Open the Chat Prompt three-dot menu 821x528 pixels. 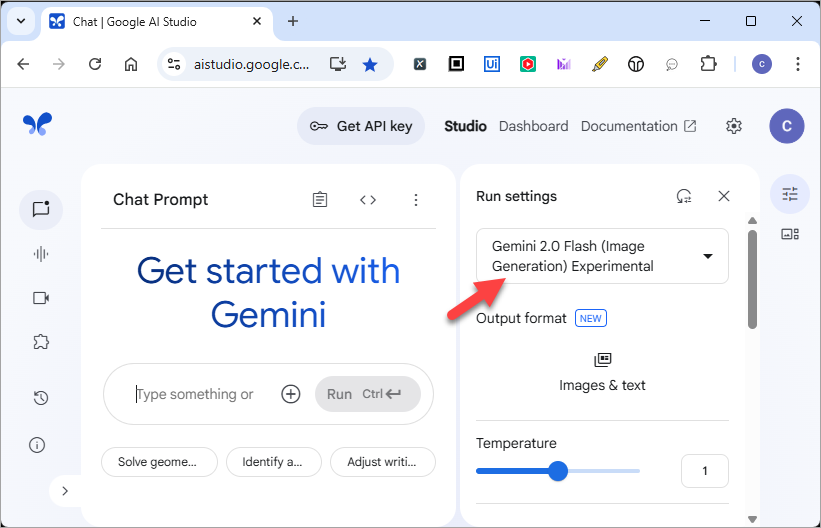point(416,200)
